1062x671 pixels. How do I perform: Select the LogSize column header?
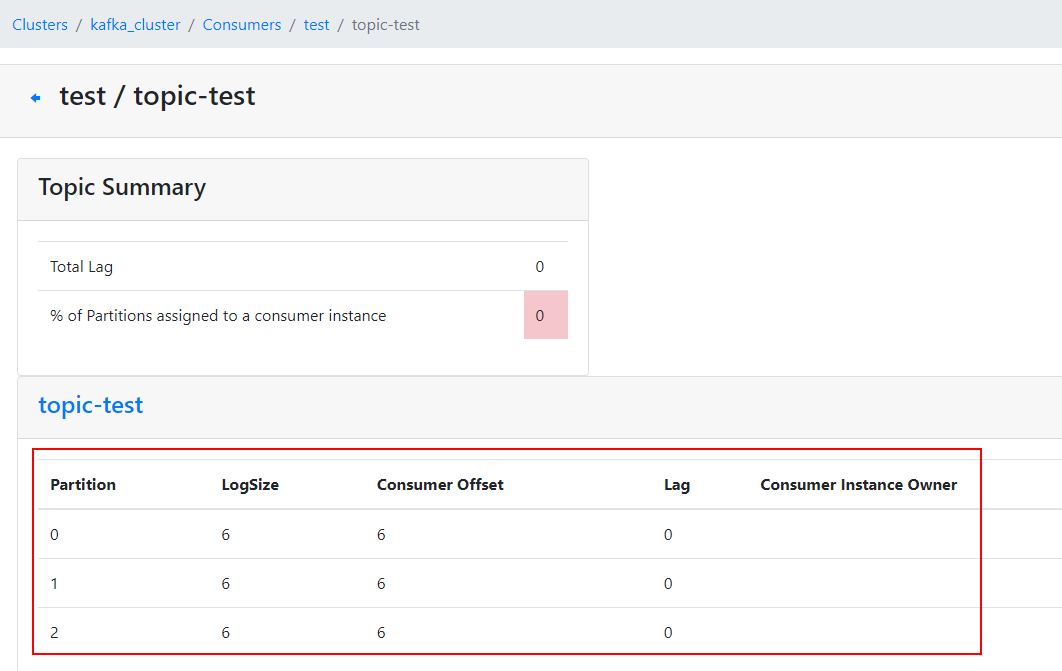pyautogui.click(x=250, y=485)
